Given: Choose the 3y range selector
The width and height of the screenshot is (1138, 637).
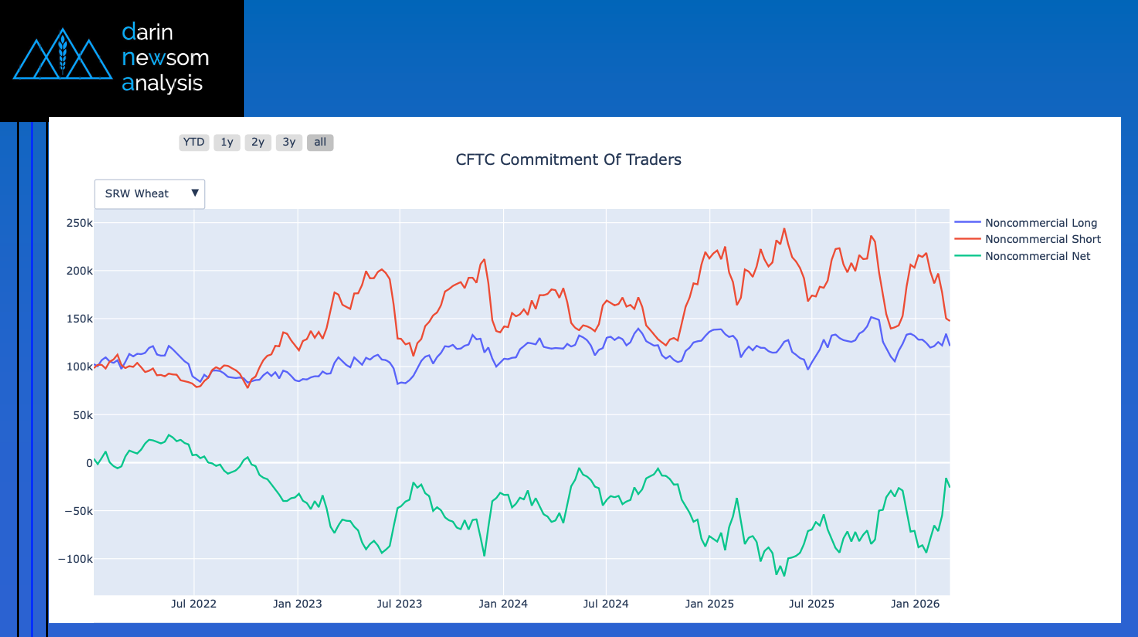Looking at the screenshot, I should (289, 142).
